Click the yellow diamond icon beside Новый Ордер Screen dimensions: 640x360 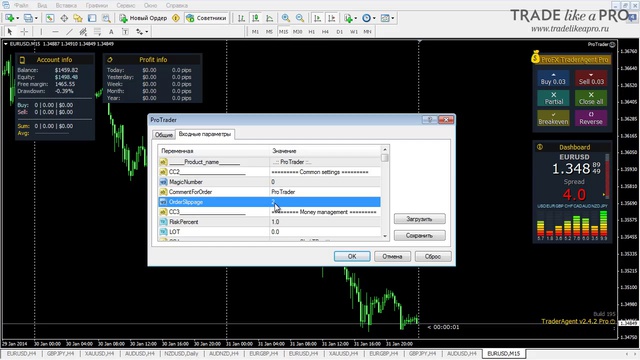(176, 18)
